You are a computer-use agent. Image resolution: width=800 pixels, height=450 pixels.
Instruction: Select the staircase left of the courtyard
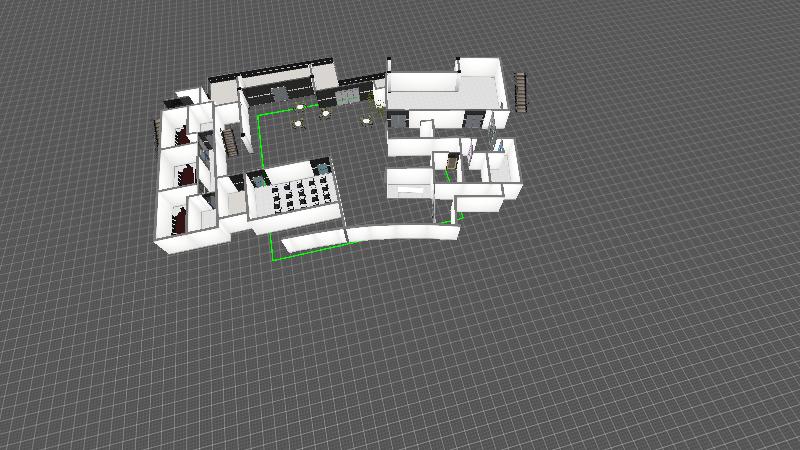[x=230, y=140]
